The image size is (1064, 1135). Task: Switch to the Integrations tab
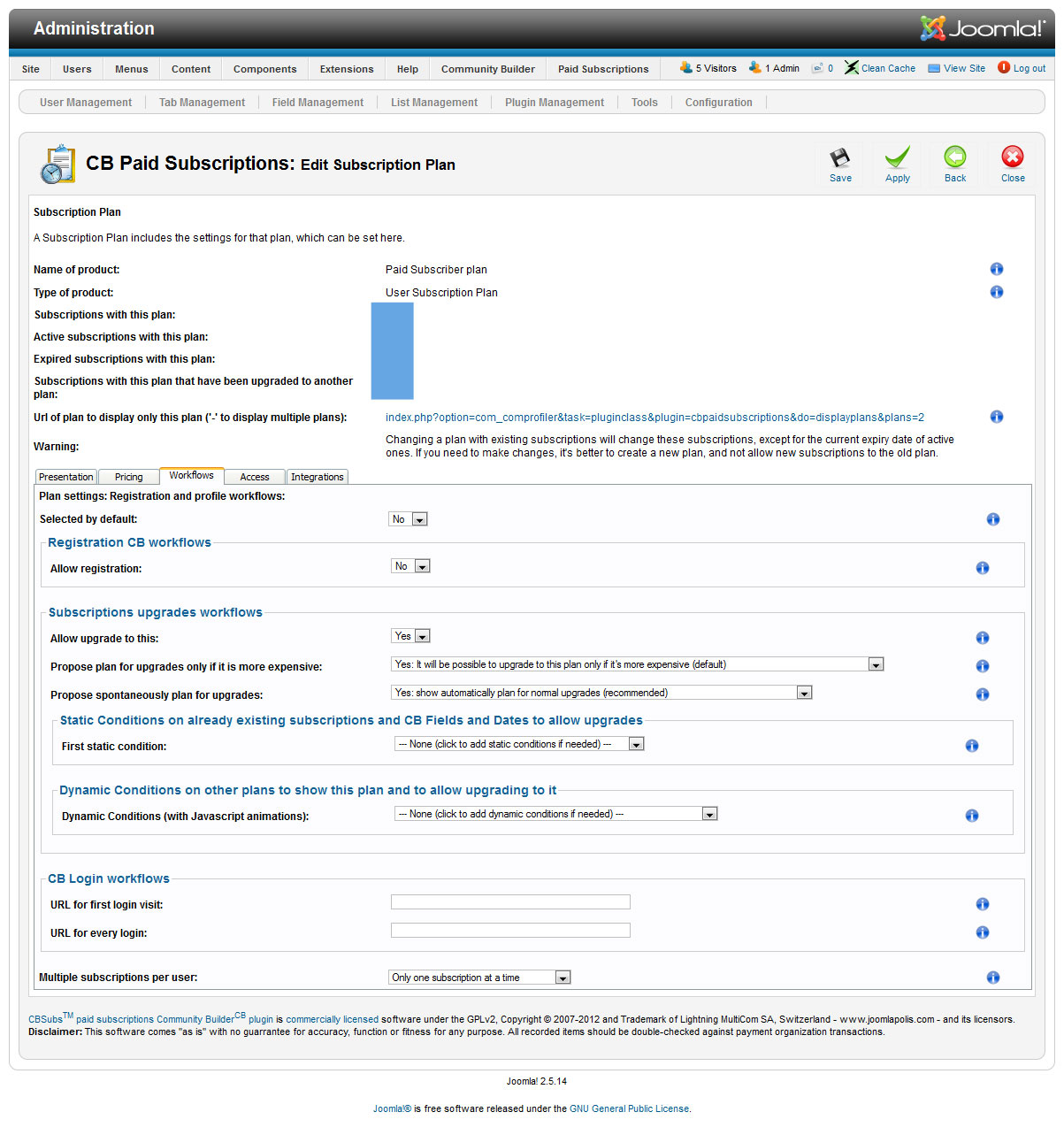318,477
